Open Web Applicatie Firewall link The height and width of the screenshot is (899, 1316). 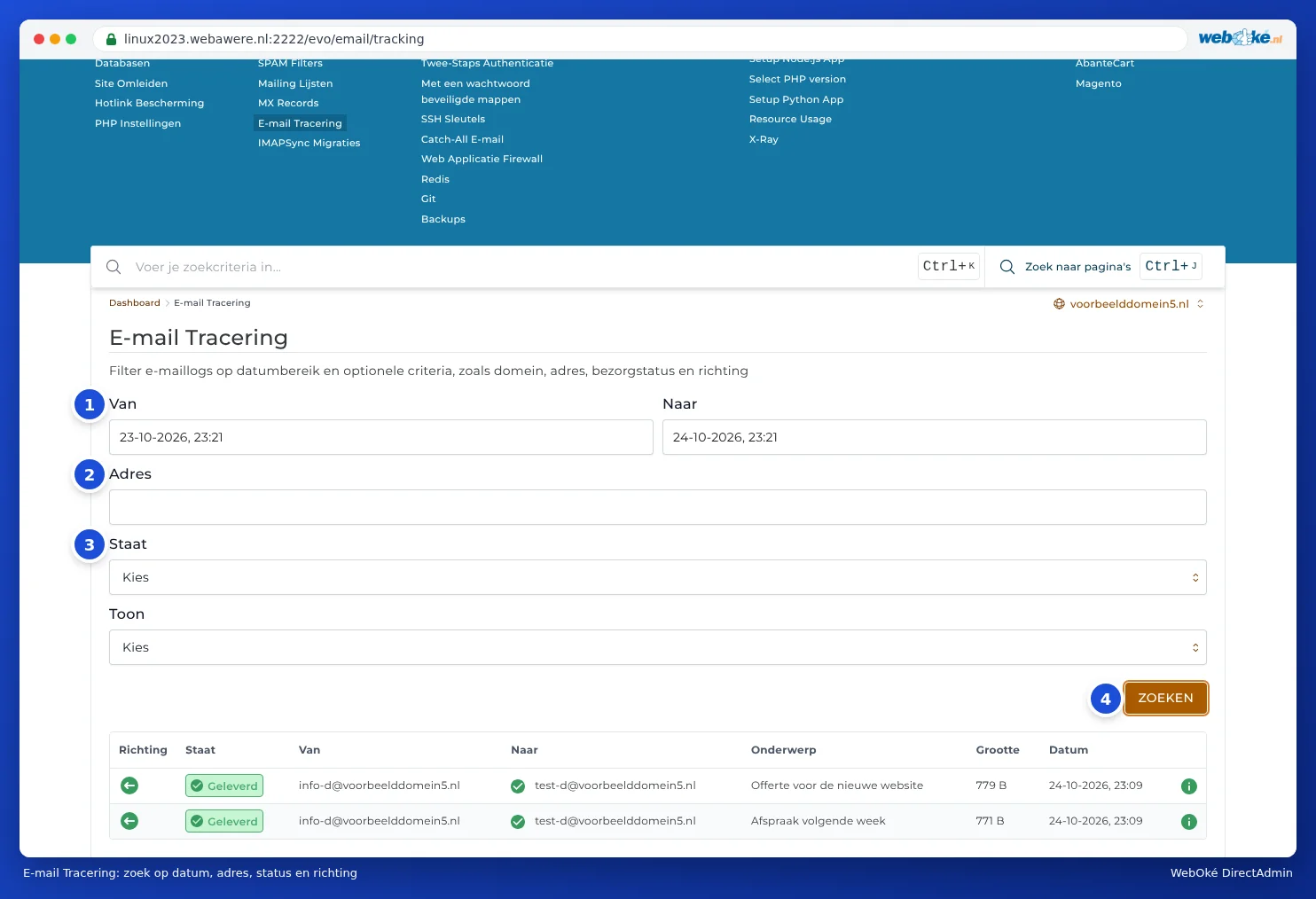click(482, 159)
